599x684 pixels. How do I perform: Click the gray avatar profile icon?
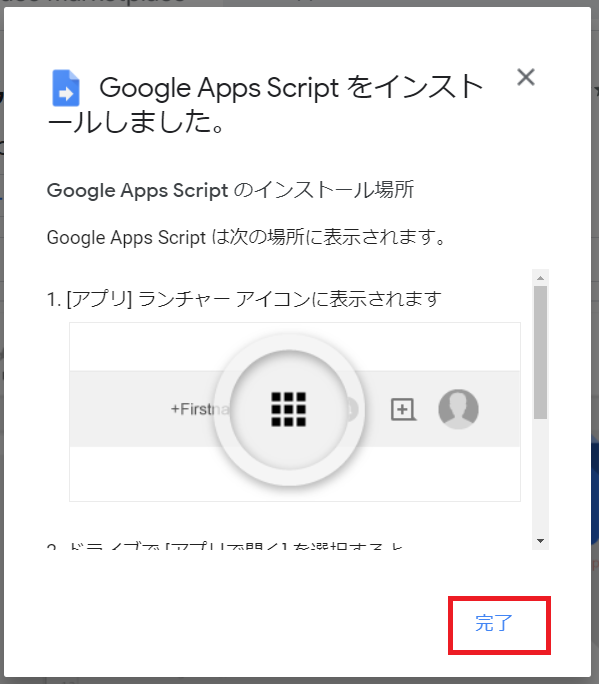(458, 409)
